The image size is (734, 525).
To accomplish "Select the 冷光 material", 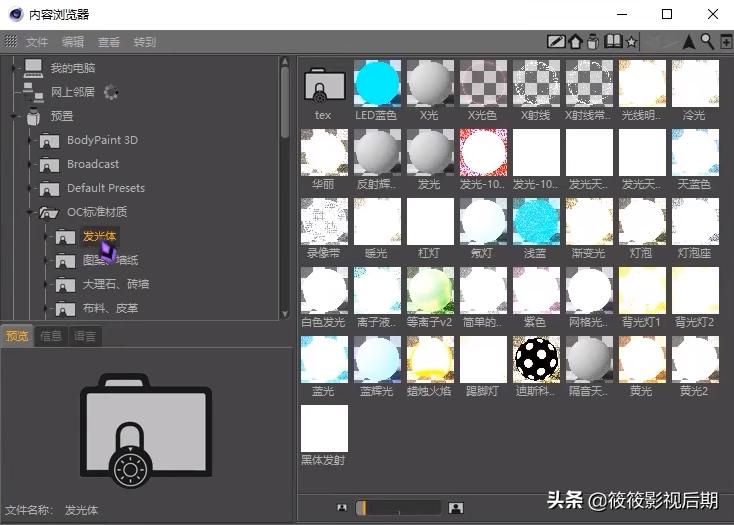I will (695, 83).
